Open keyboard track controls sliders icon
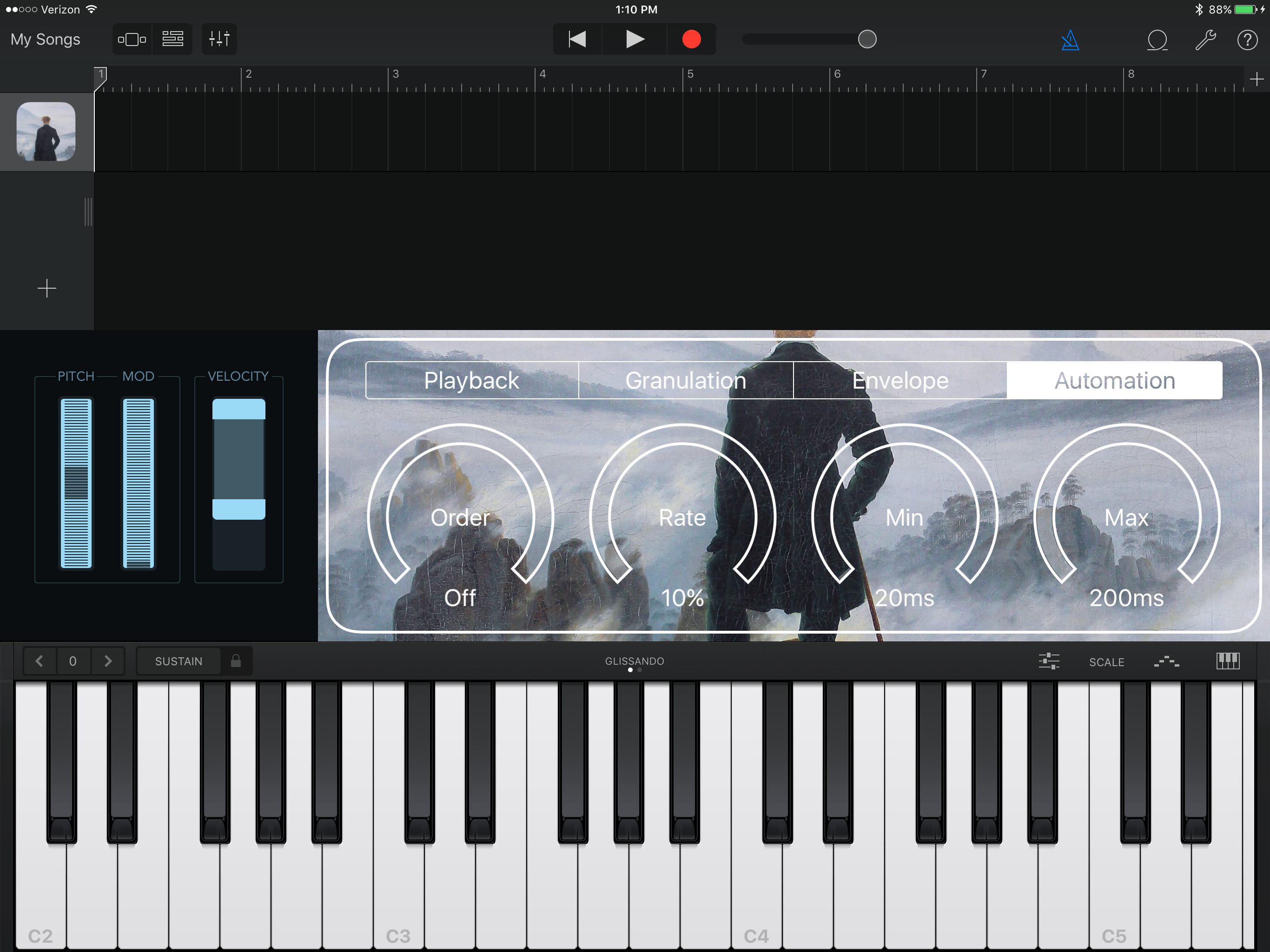The width and height of the screenshot is (1270, 952). (1048, 661)
